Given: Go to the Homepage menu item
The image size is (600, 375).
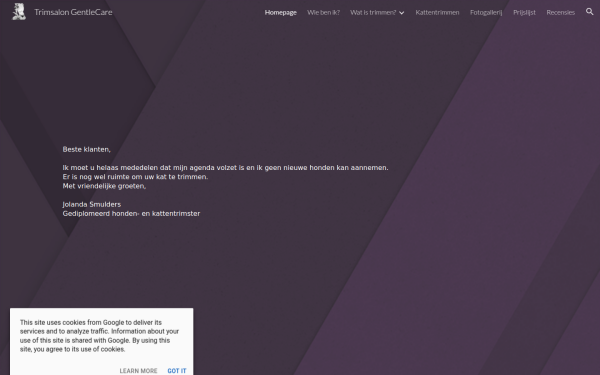Looking at the screenshot, I should click(x=280, y=12).
